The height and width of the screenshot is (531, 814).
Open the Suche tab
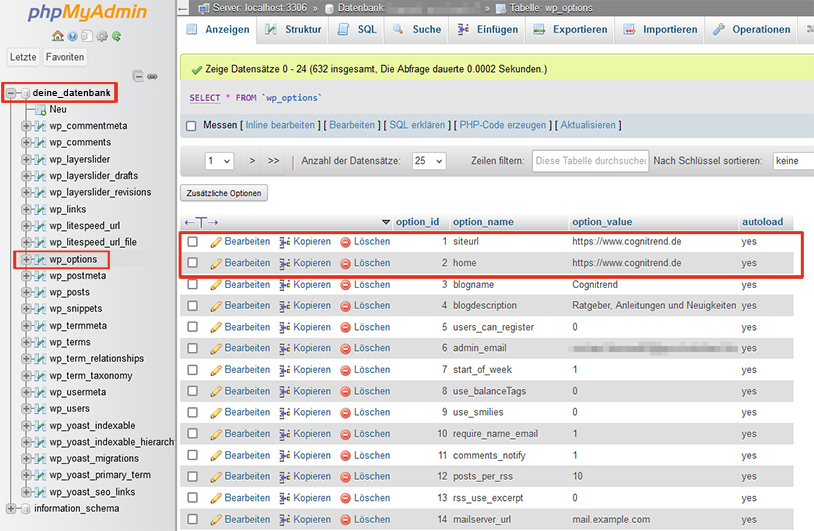pos(417,30)
